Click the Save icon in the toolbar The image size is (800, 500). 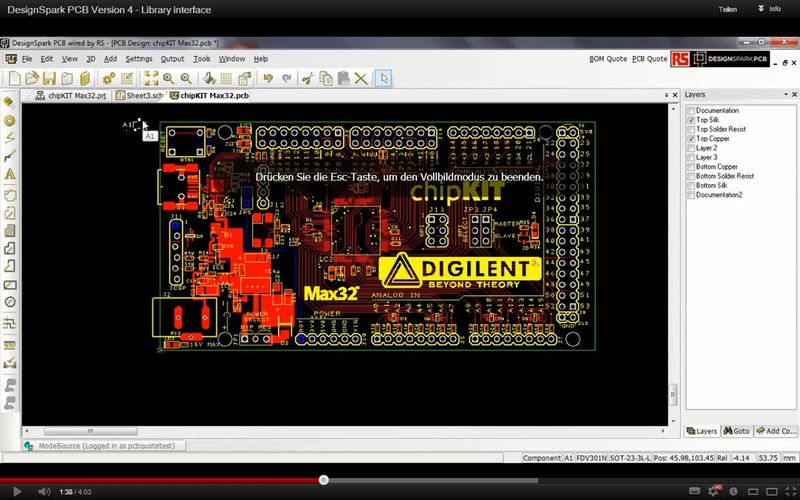coord(49,78)
